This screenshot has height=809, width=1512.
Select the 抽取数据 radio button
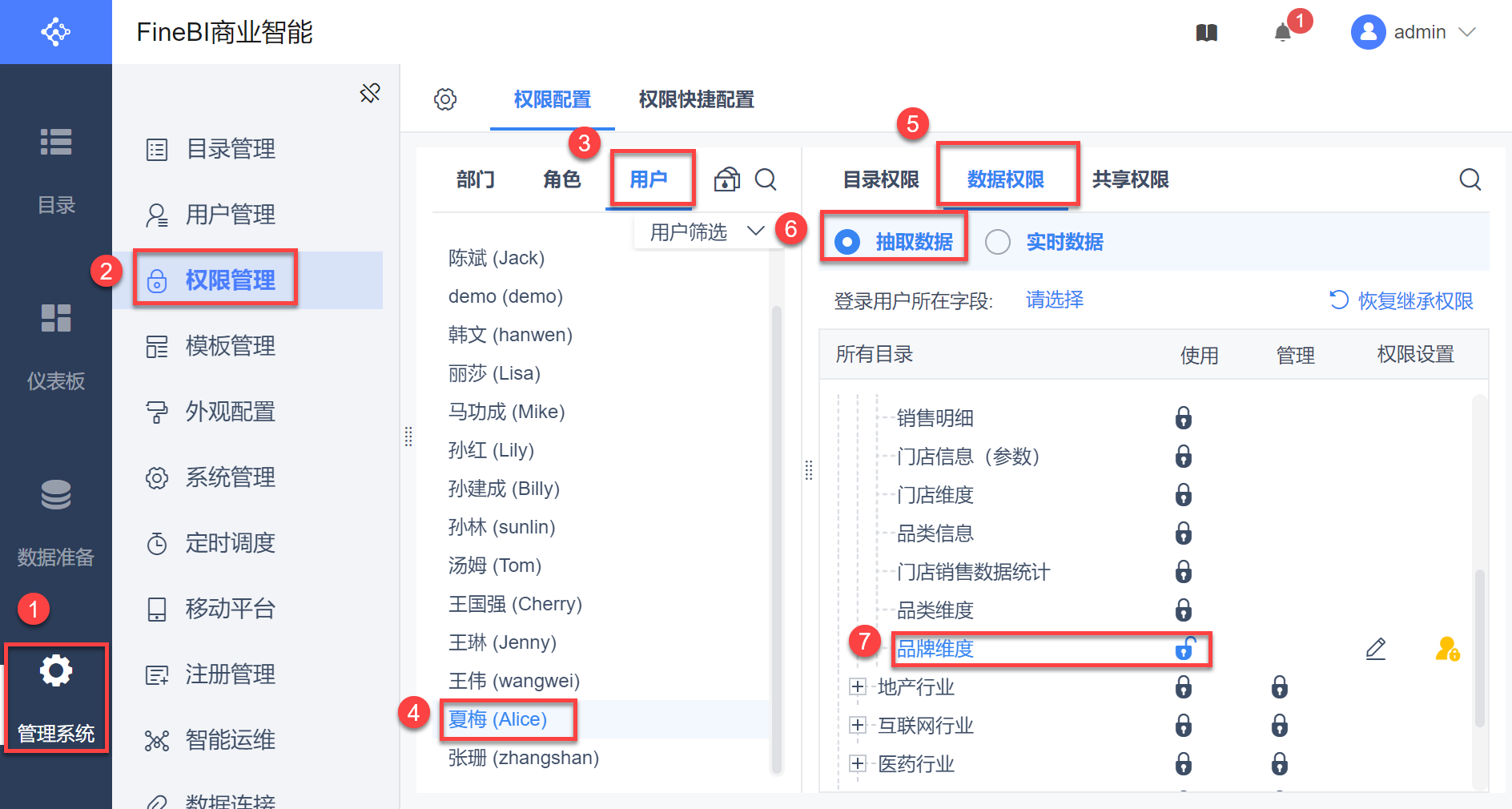[x=847, y=242]
